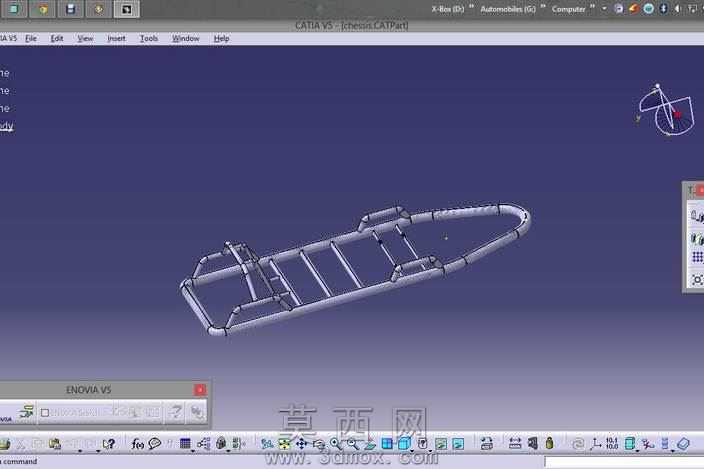Click the grid dots icon in right panel
This screenshot has height=469, width=704.
(697, 257)
